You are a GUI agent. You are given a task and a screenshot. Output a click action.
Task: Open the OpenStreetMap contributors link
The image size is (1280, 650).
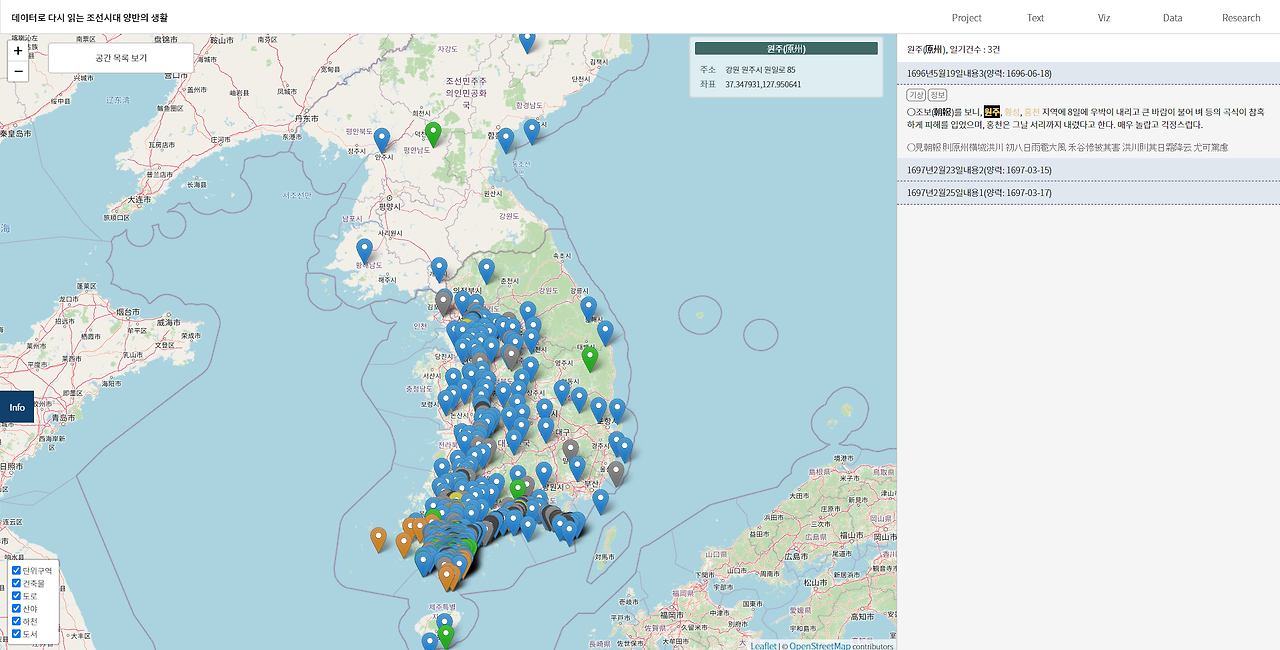point(819,646)
